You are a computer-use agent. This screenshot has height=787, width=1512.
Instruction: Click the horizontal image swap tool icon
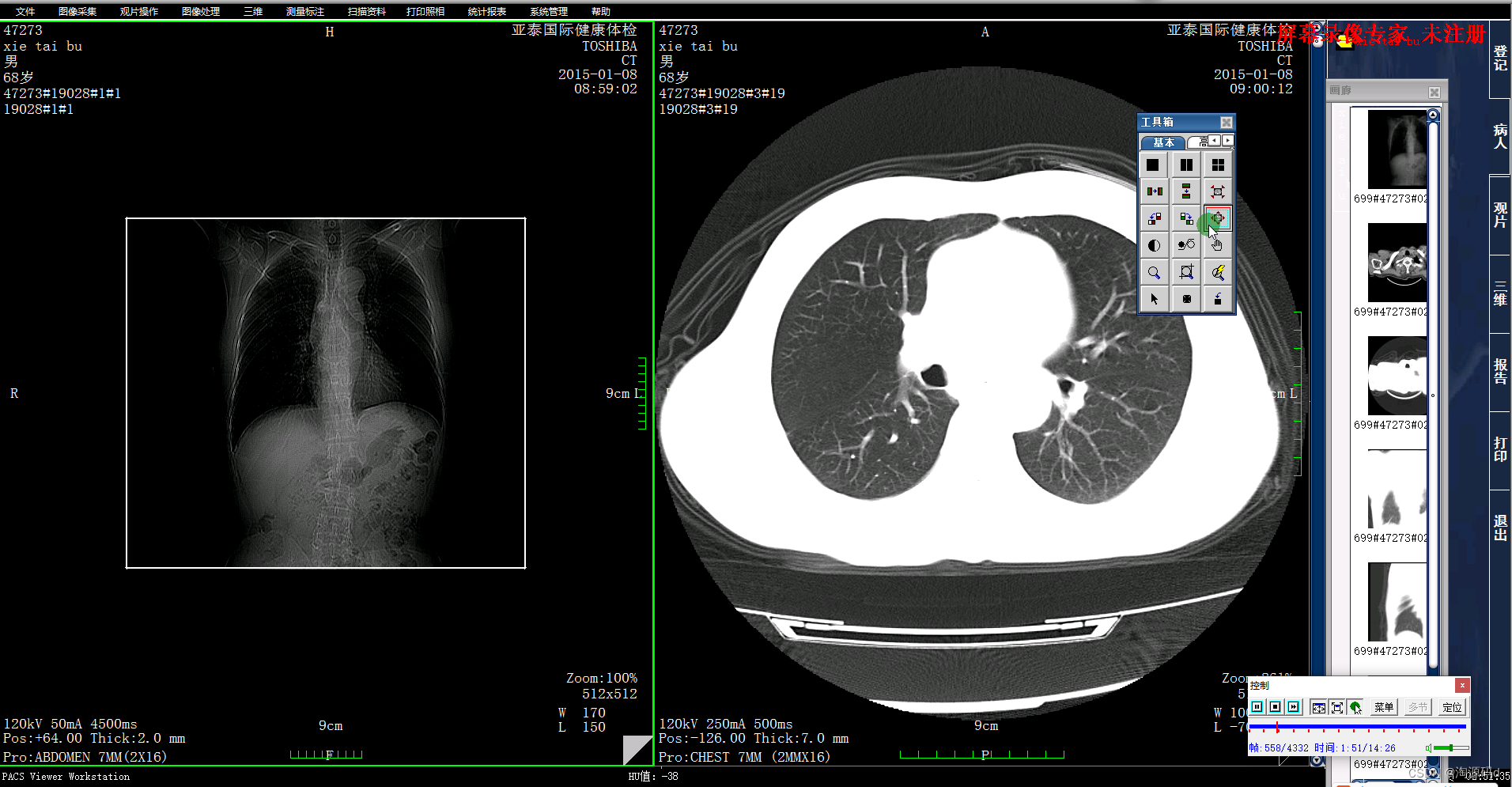coord(1155,191)
